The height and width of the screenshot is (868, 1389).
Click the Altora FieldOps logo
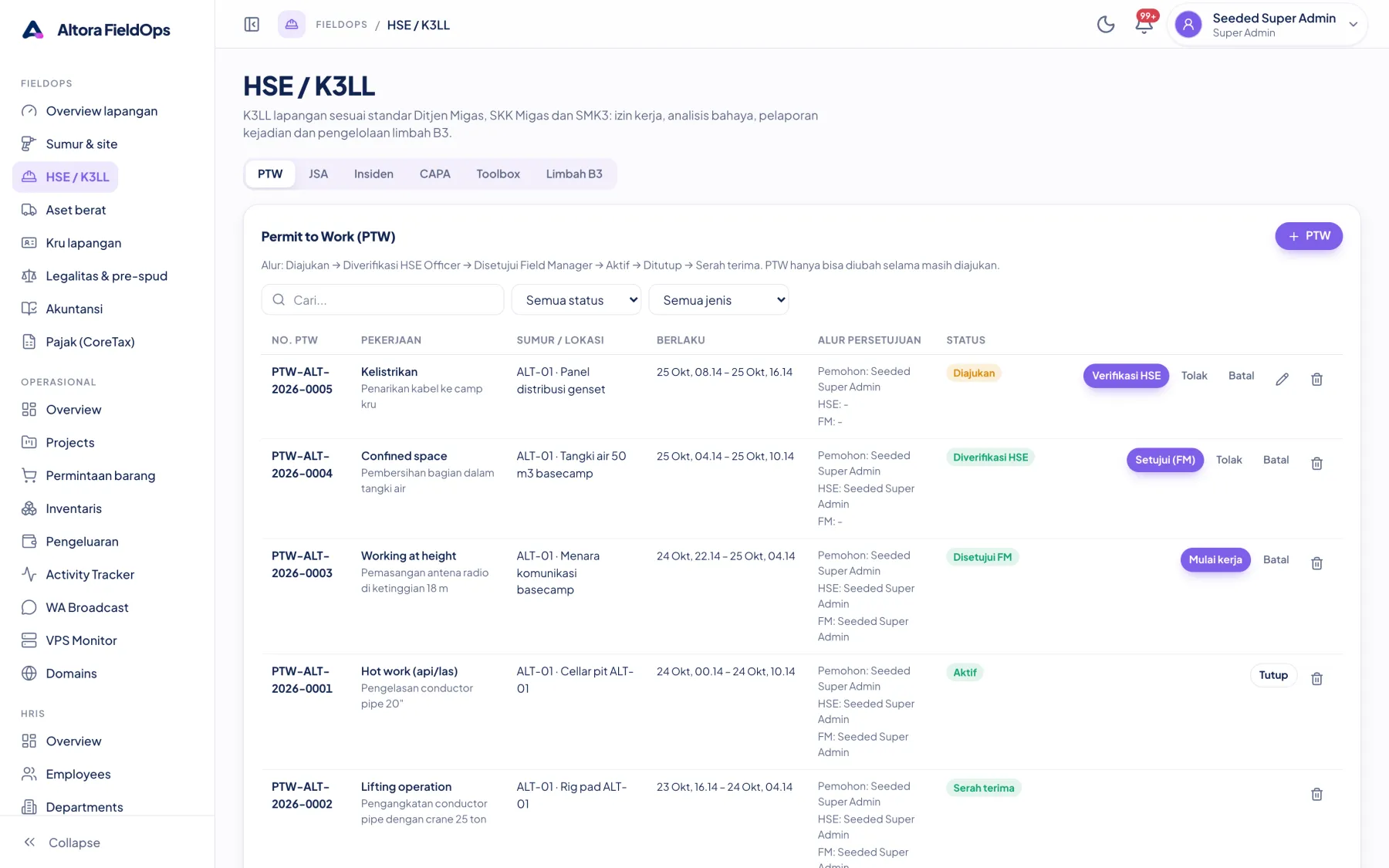(96, 30)
